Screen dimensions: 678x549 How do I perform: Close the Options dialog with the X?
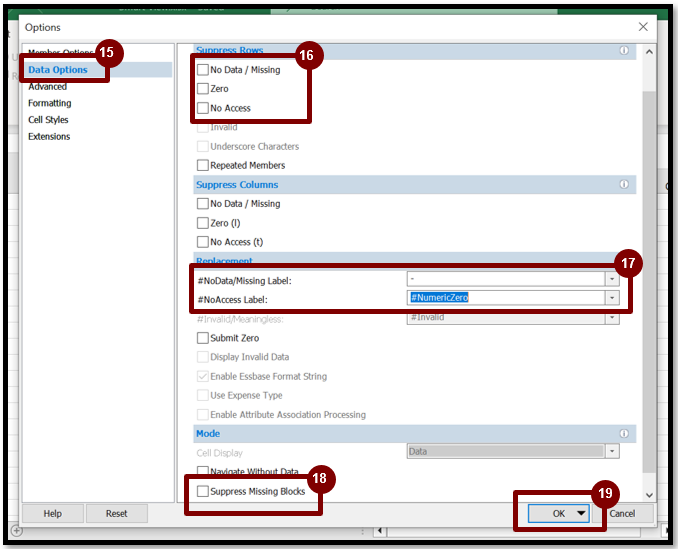pos(643,27)
